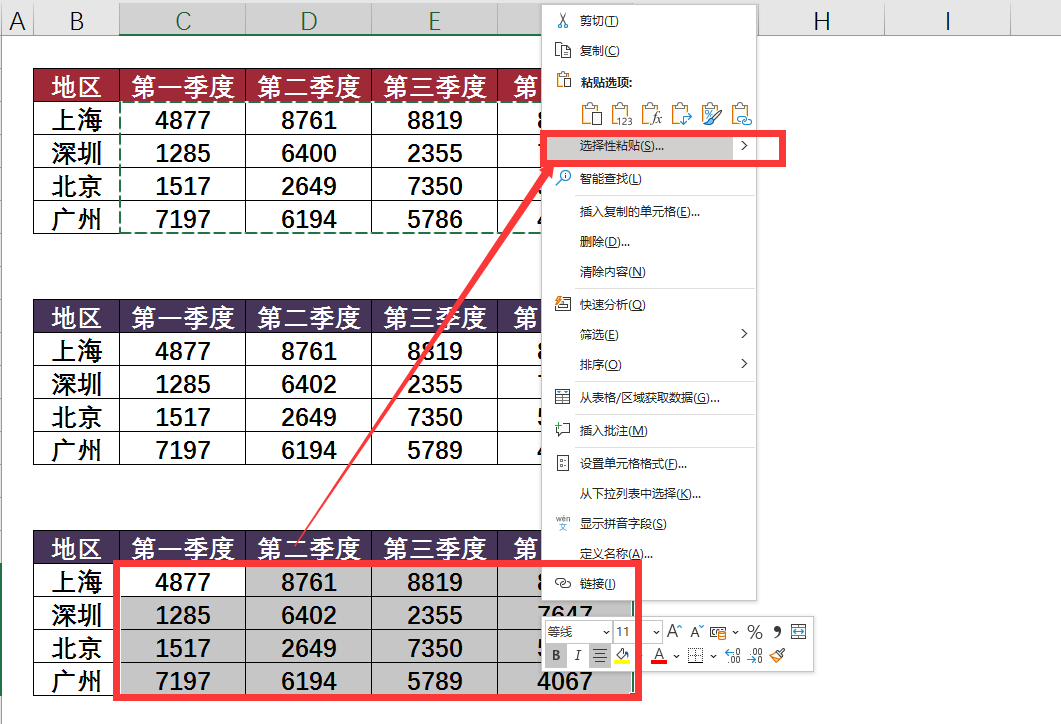The image size is (1061, 724).
Task: Select 定义名称(A)... menu entry
Action: click(649, 553)
